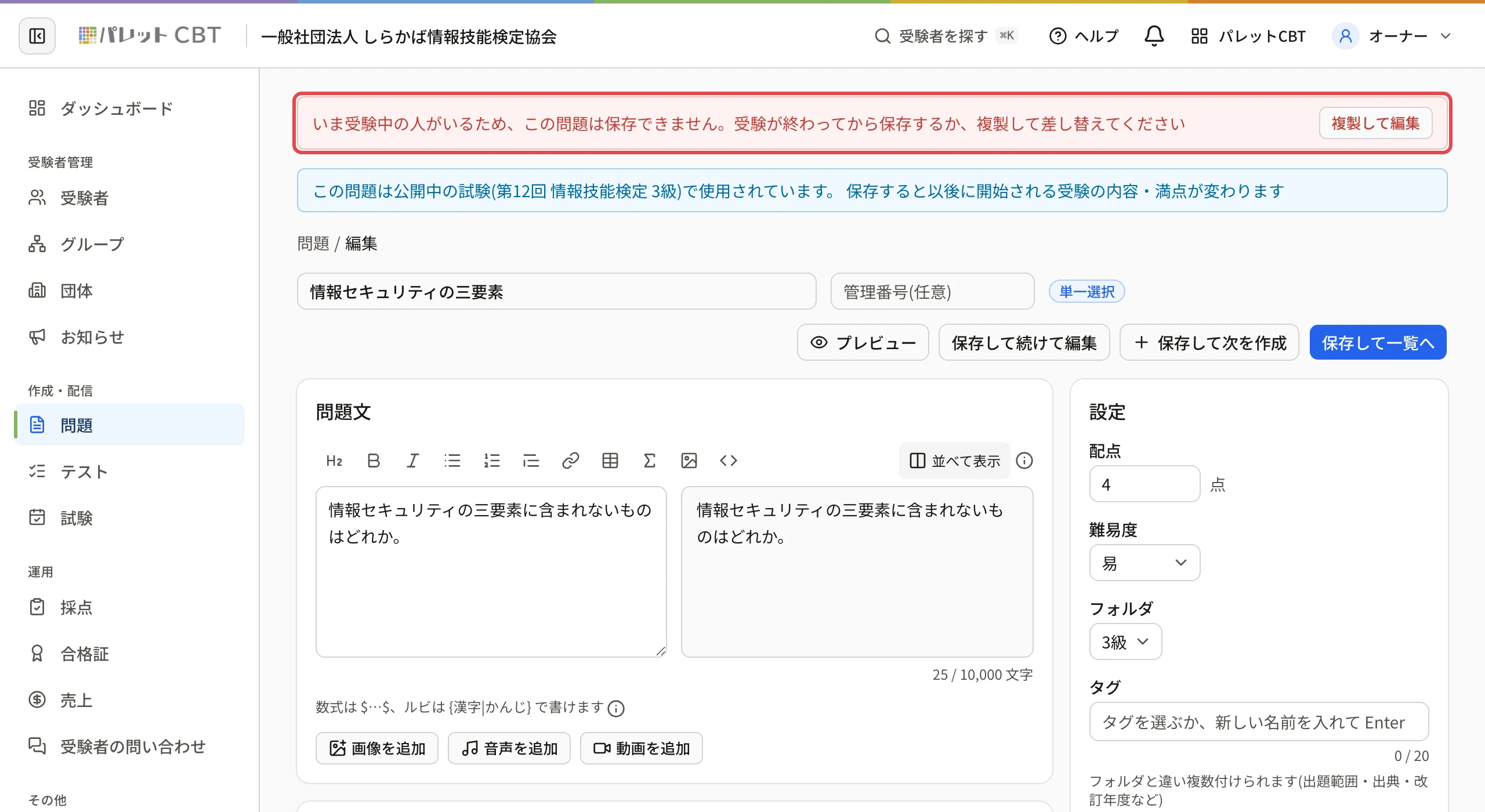Insert a numbered list

tap(491, 461)
